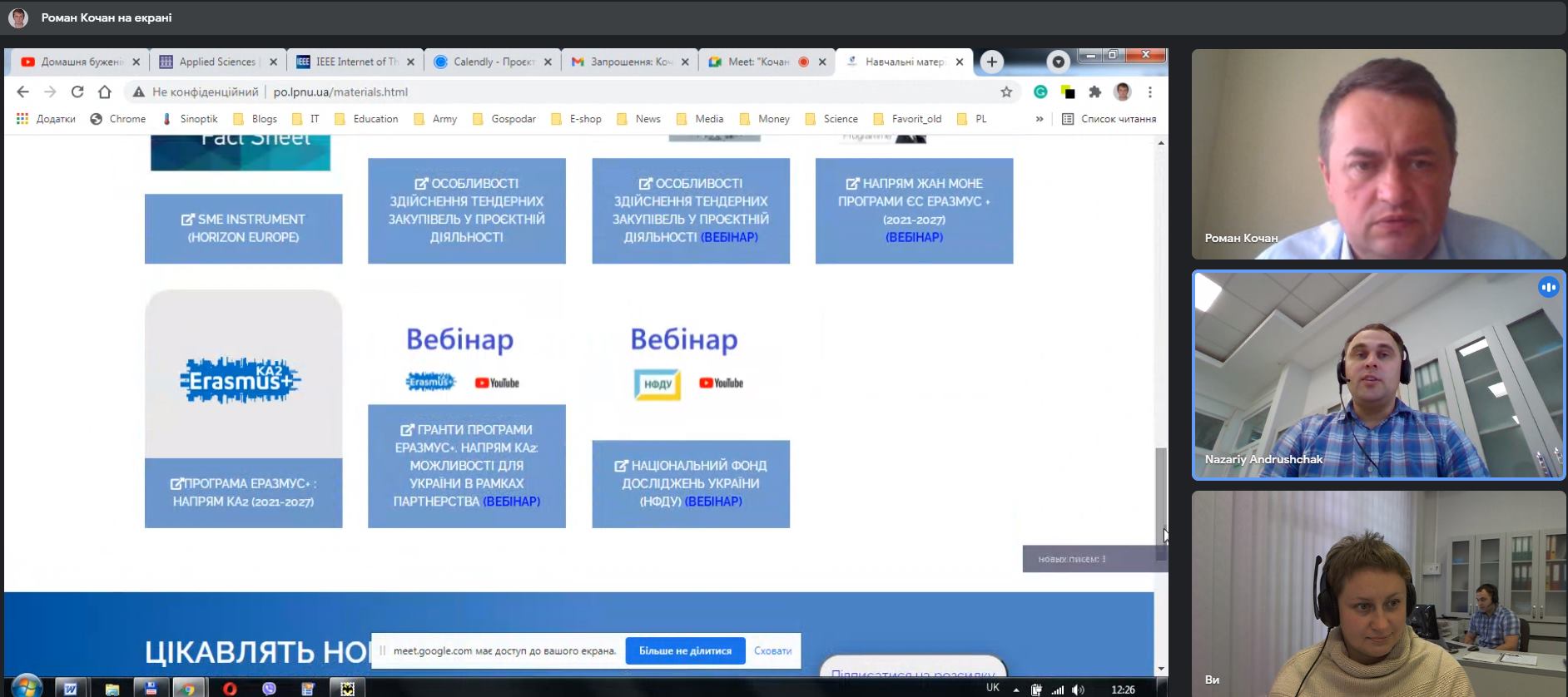Open the yellow-black squares extension icon

pos(1068,91)
